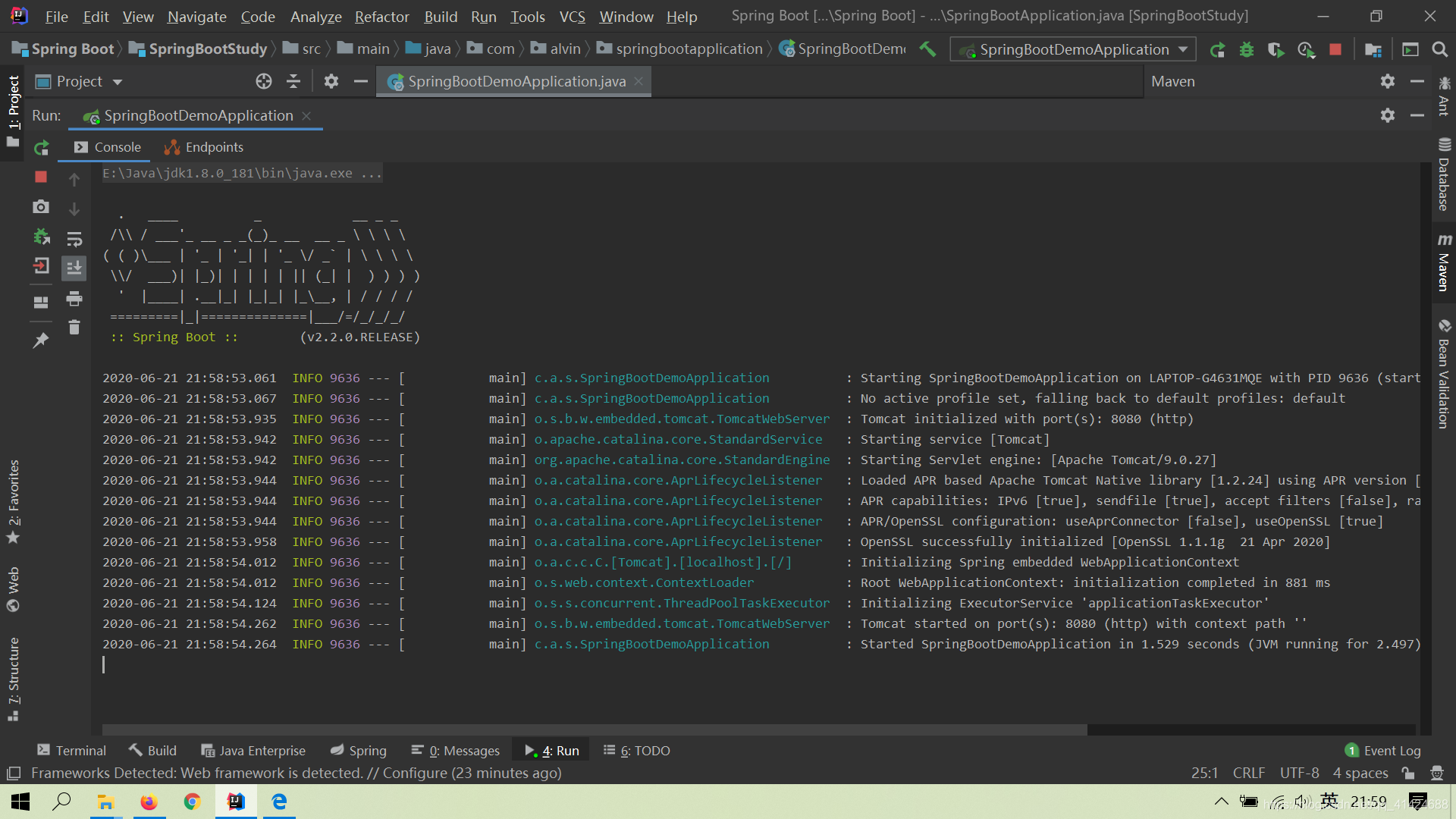The height and width of the screenshot is (819, 1456).
Task: Click the exit process icon in Run sidebar
Action: 41,265
